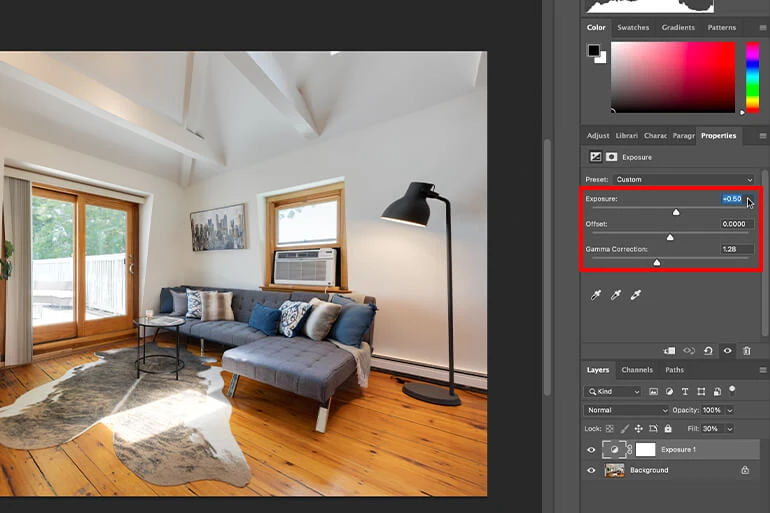The width and height of the screenshot is (770, 513).
Task: Hide the Background layer
Action: [x=591, y=470]
